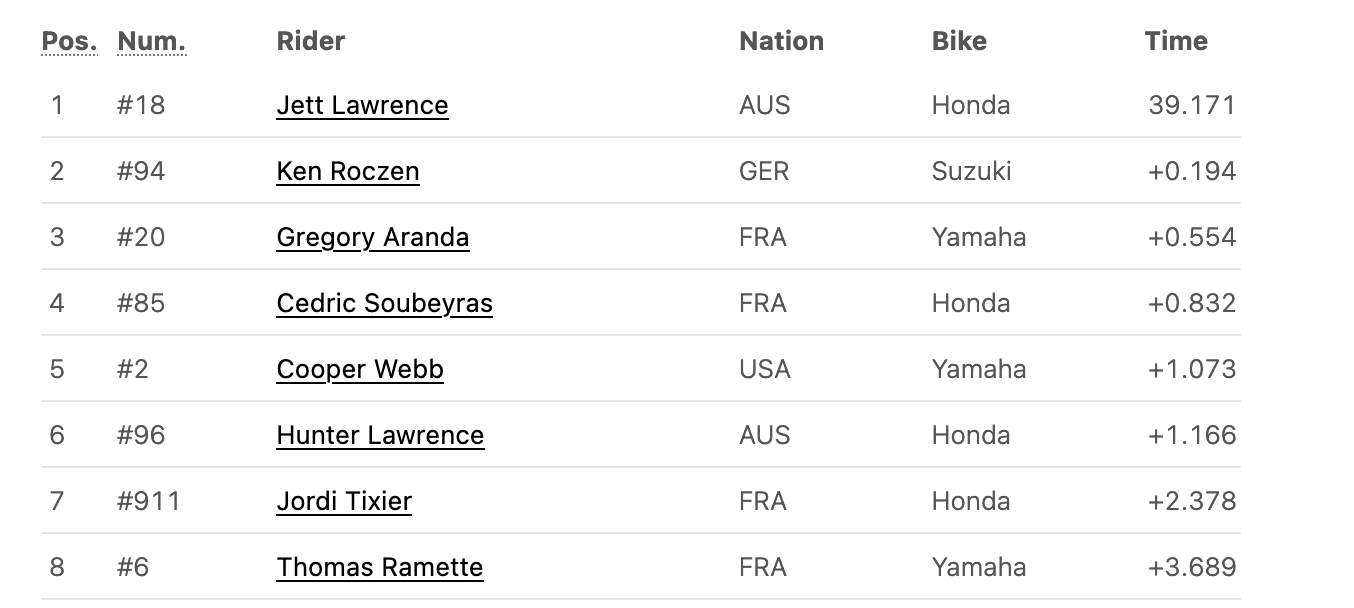Open Cedric Soubeyras profile link
1354x608 pixels.
click(x=385, y=303)
